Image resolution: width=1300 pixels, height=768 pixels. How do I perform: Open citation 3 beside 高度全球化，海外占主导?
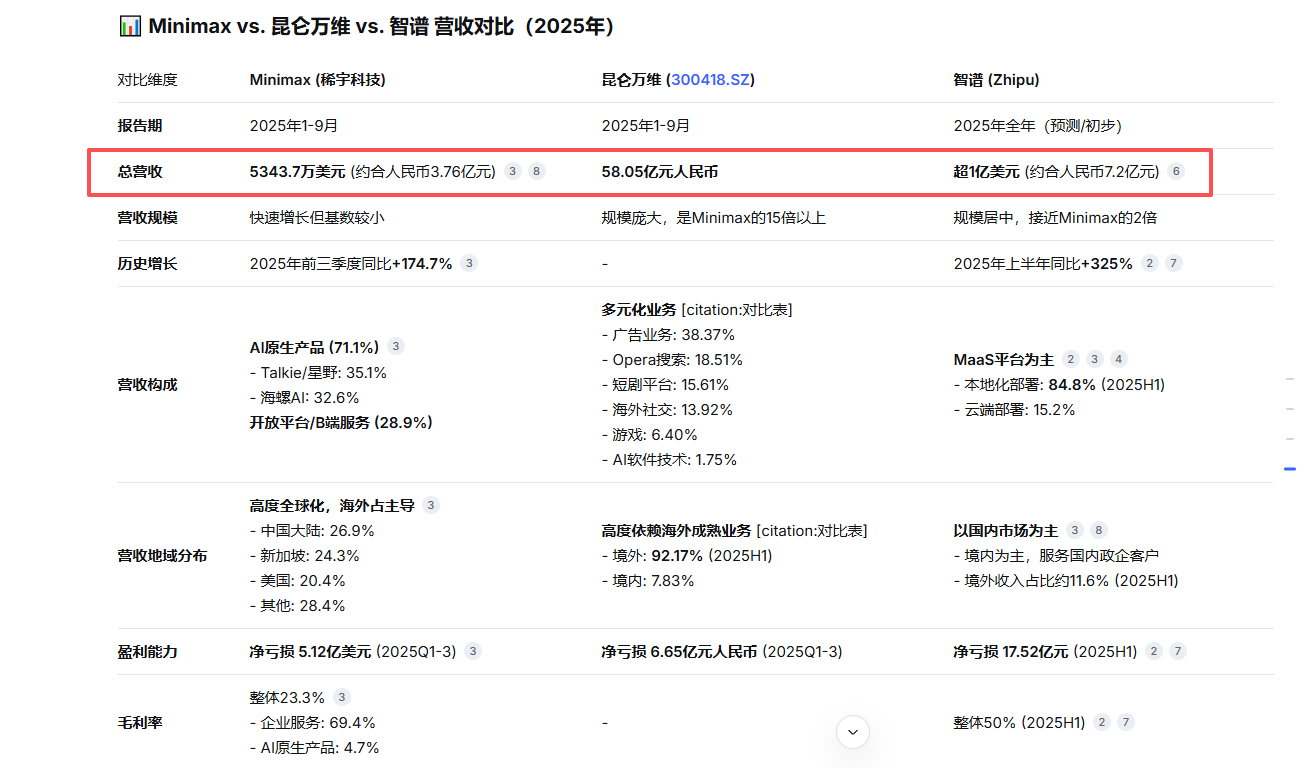pyautogui.click(x=431, y=505)
